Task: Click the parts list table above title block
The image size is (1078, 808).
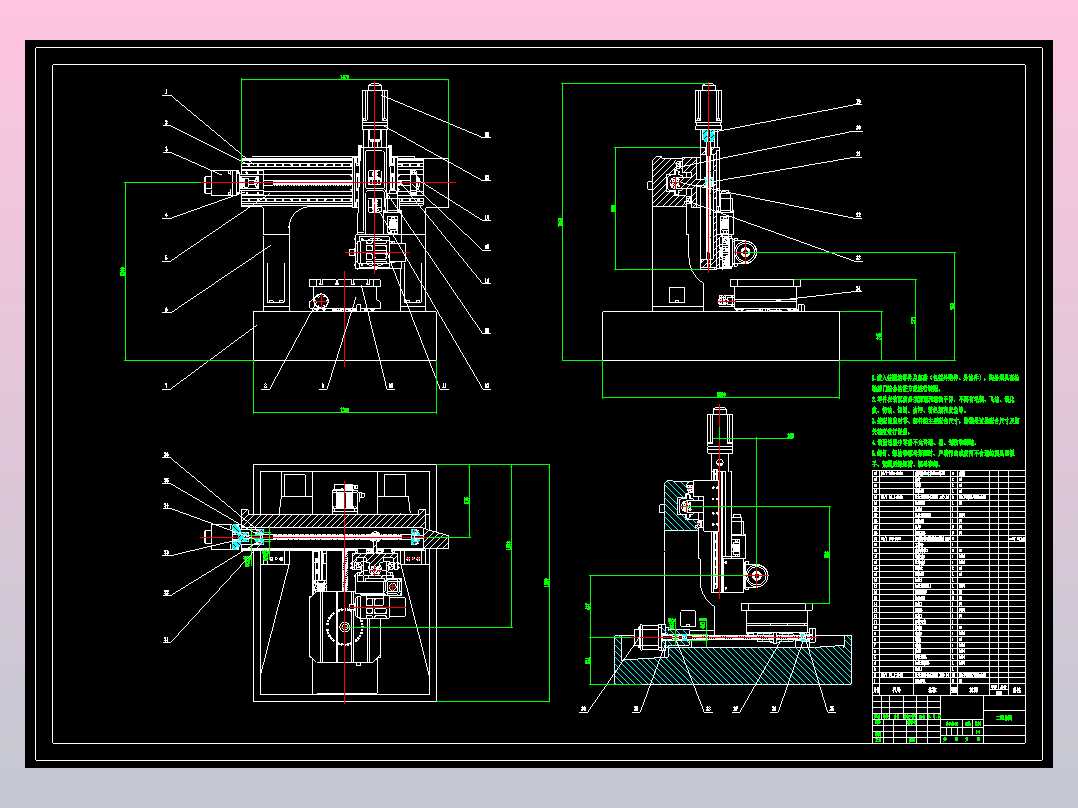Action: tap(949, 583)
